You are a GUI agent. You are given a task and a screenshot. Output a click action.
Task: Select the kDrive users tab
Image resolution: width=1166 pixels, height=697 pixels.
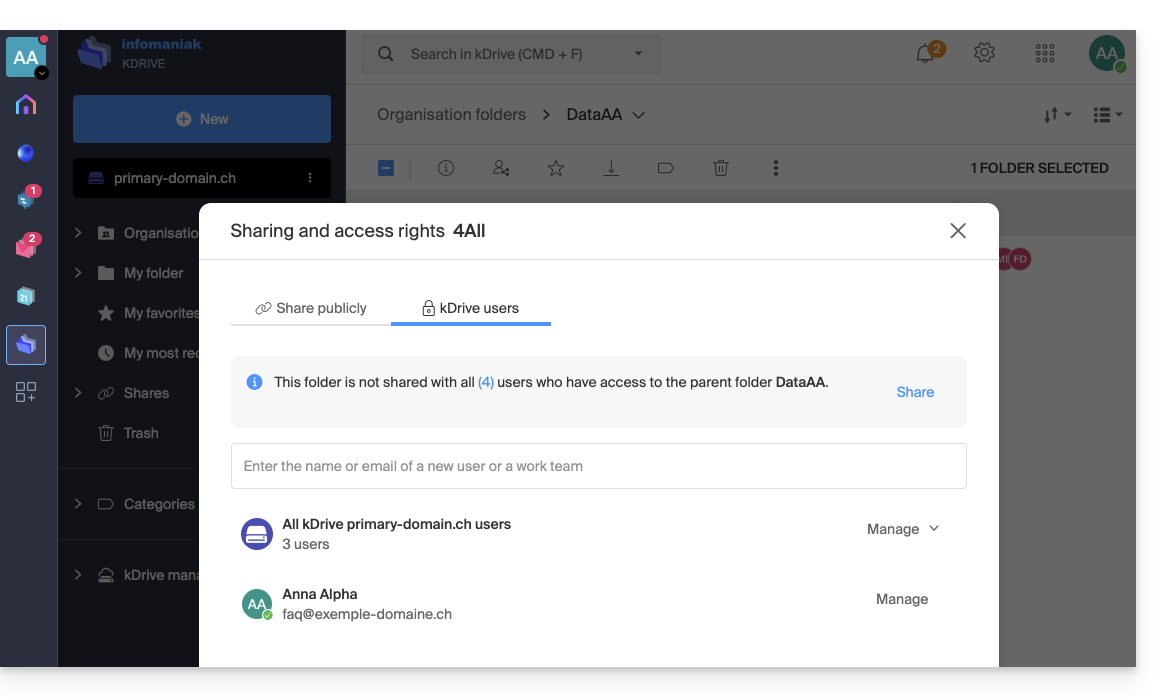tap(470, 308)
